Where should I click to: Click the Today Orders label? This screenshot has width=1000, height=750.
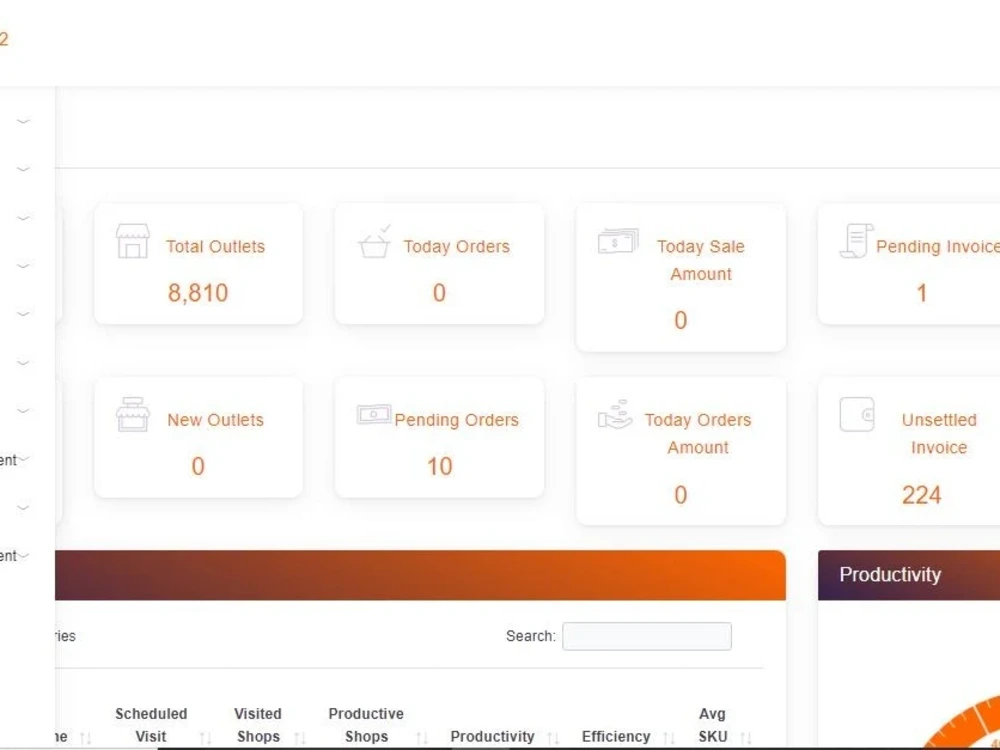click(x=457, y=246)
